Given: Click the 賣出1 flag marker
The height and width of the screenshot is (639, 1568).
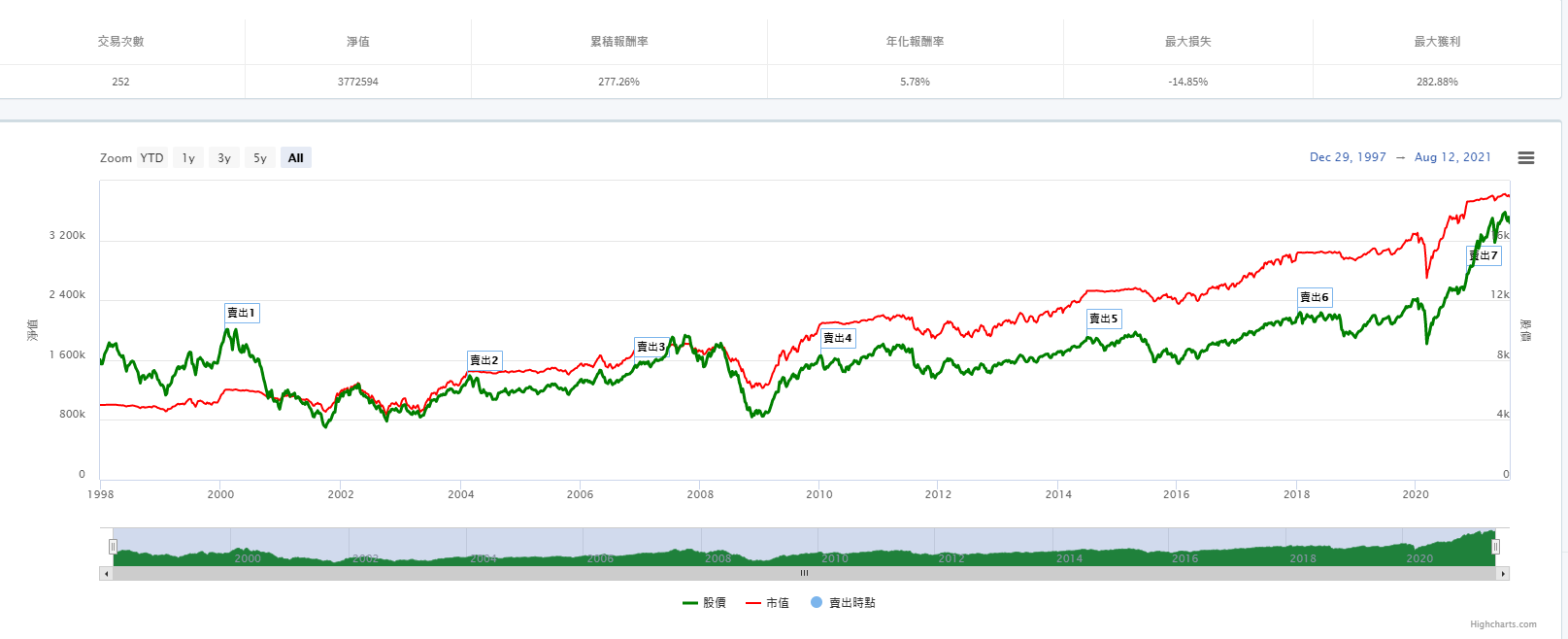Looking at the screenshot, I should click(x=241, y=313).
